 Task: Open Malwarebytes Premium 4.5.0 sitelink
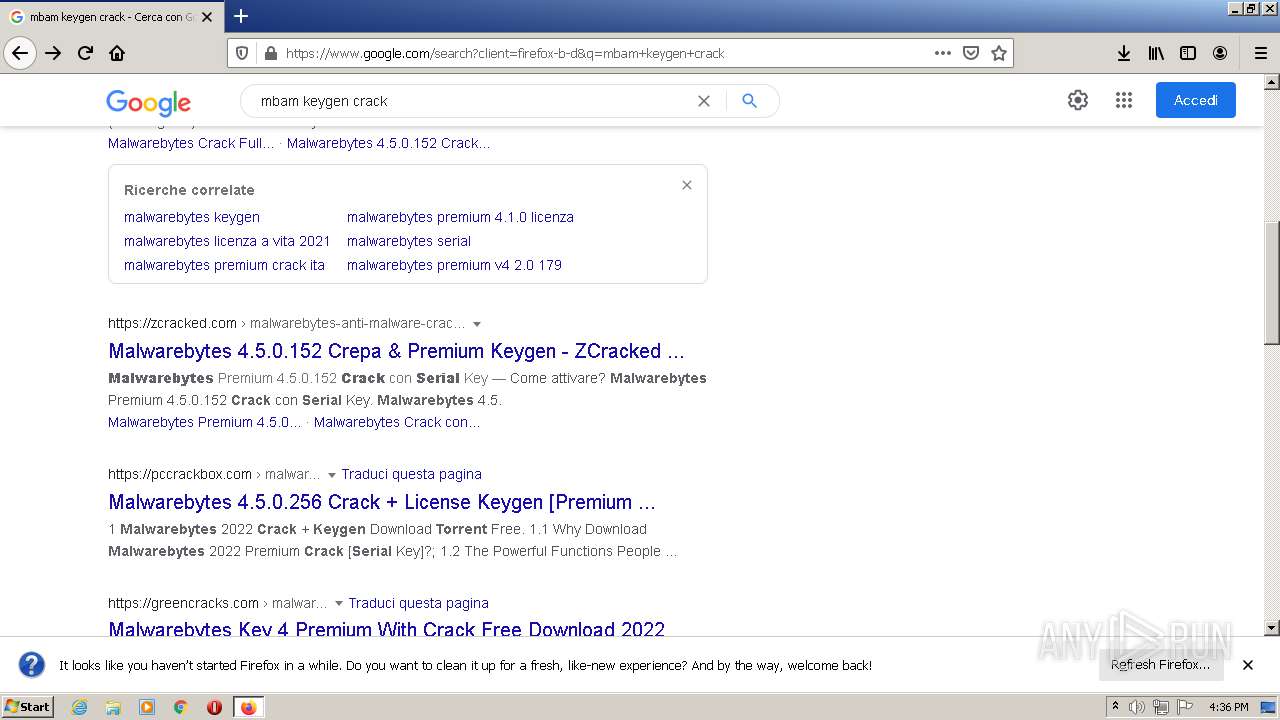coord(205,422)
